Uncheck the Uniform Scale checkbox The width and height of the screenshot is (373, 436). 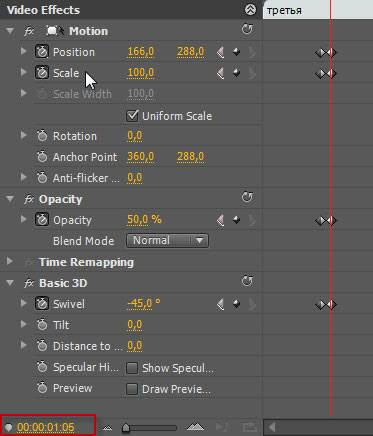coord(132,116)
